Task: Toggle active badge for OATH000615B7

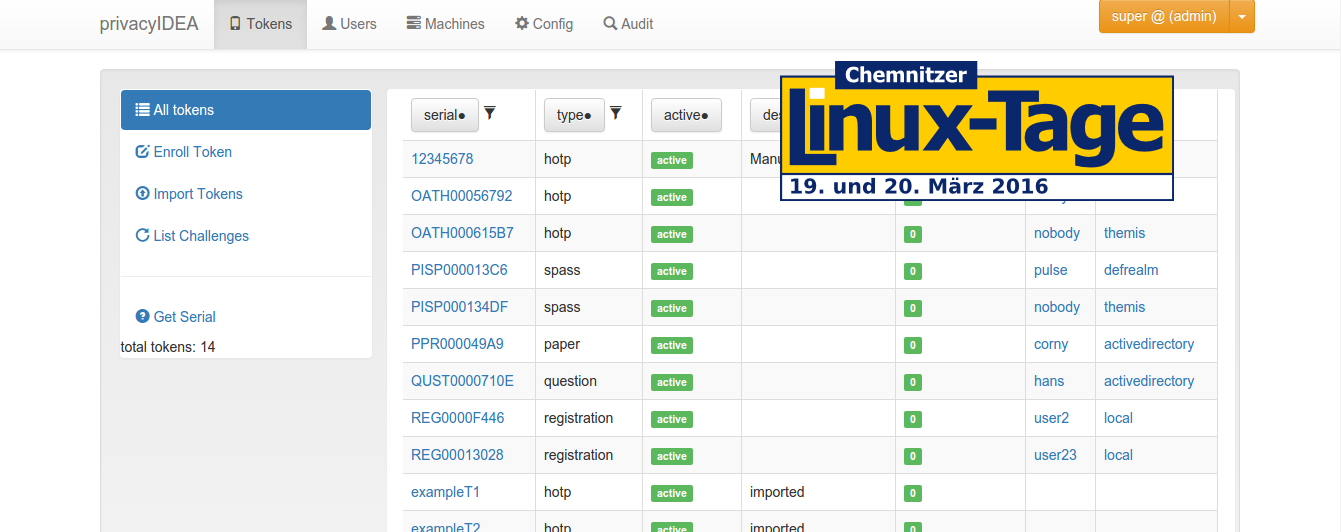Action: pyautogui.click(x=672, y=234)
